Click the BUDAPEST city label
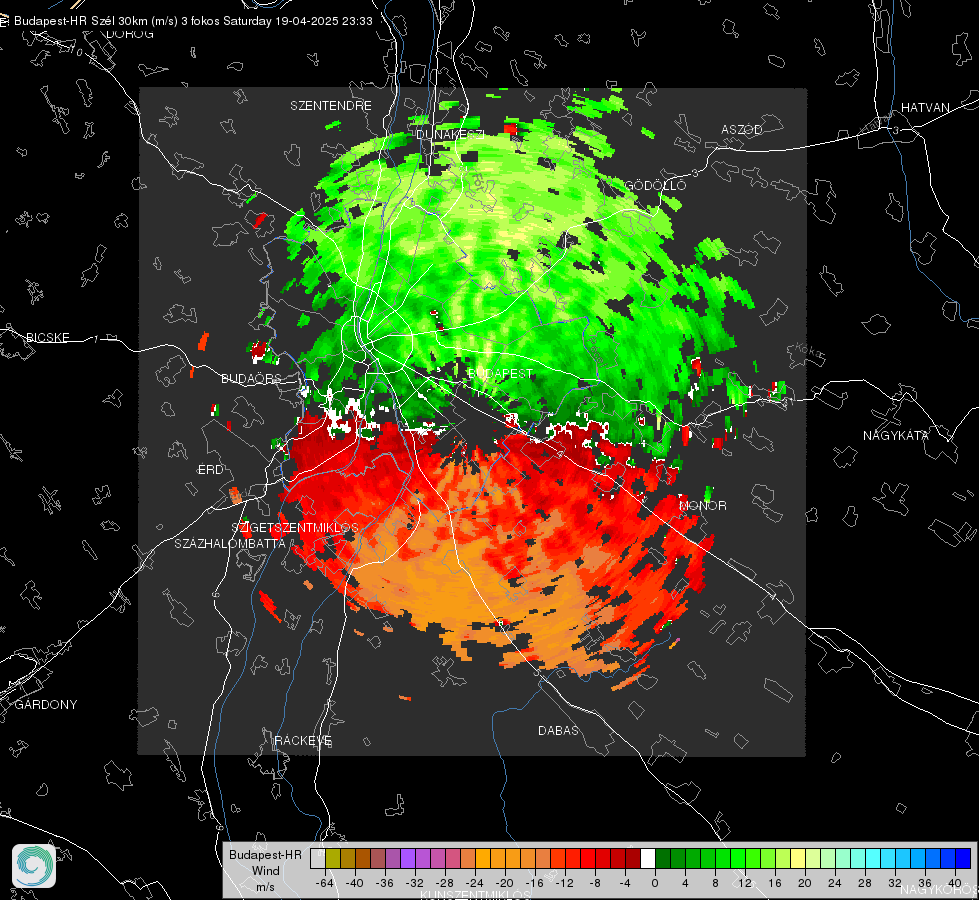The height and width of the screenshot is (900, 979). point(500,373)
